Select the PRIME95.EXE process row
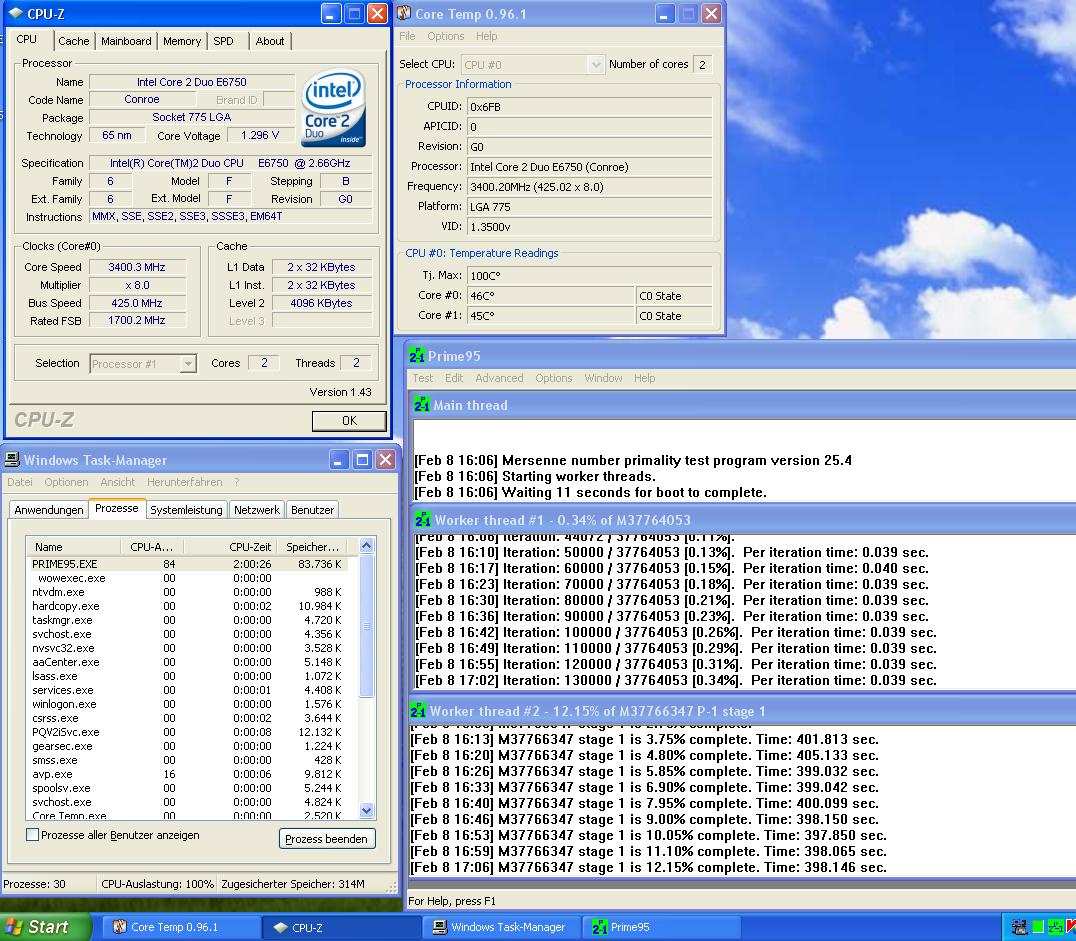The width and height of the screenshot is (1076, 941). [x=187, y=564]
